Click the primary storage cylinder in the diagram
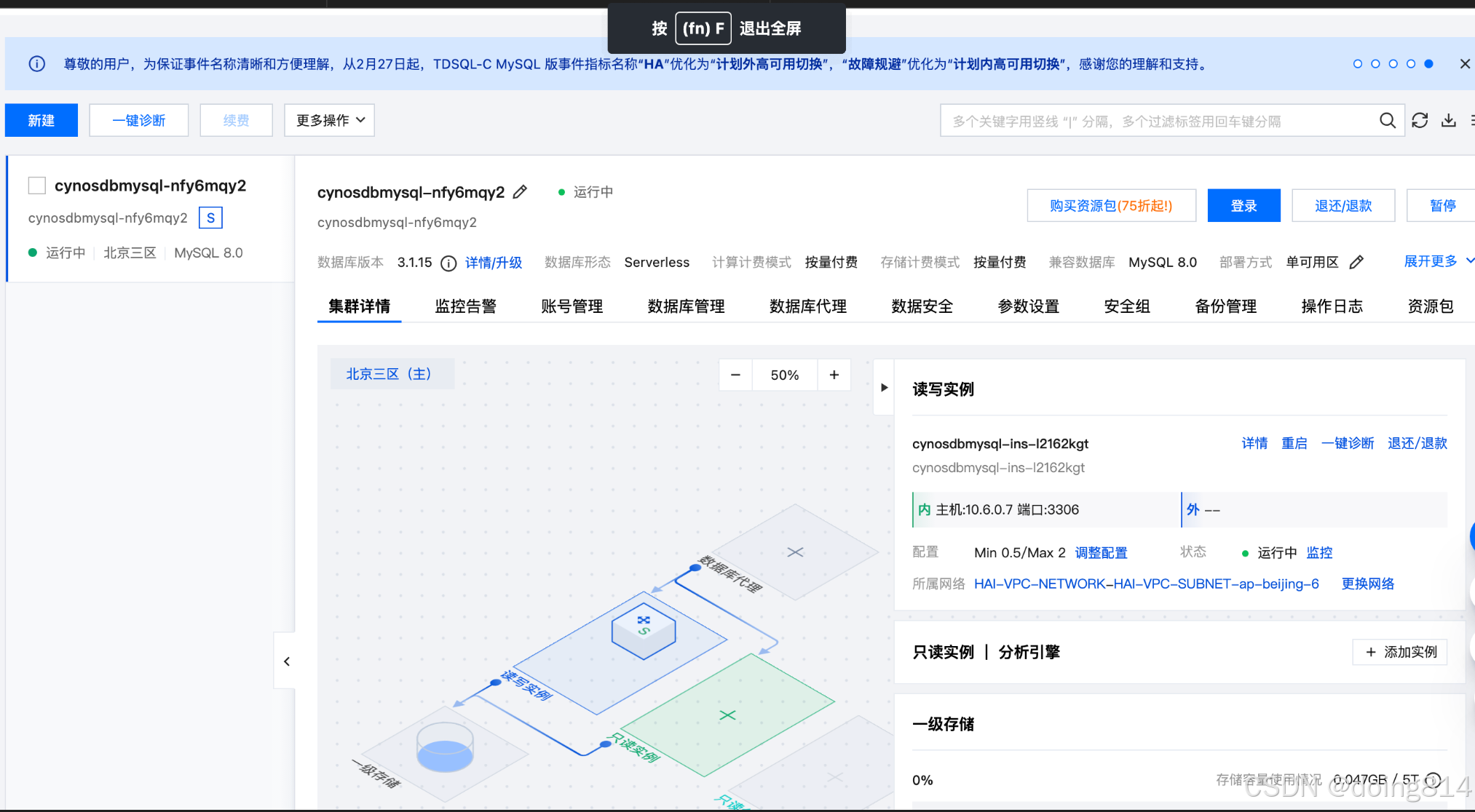Image resolution: width=1475 pixels, height=812 pixels. [445, 748]
